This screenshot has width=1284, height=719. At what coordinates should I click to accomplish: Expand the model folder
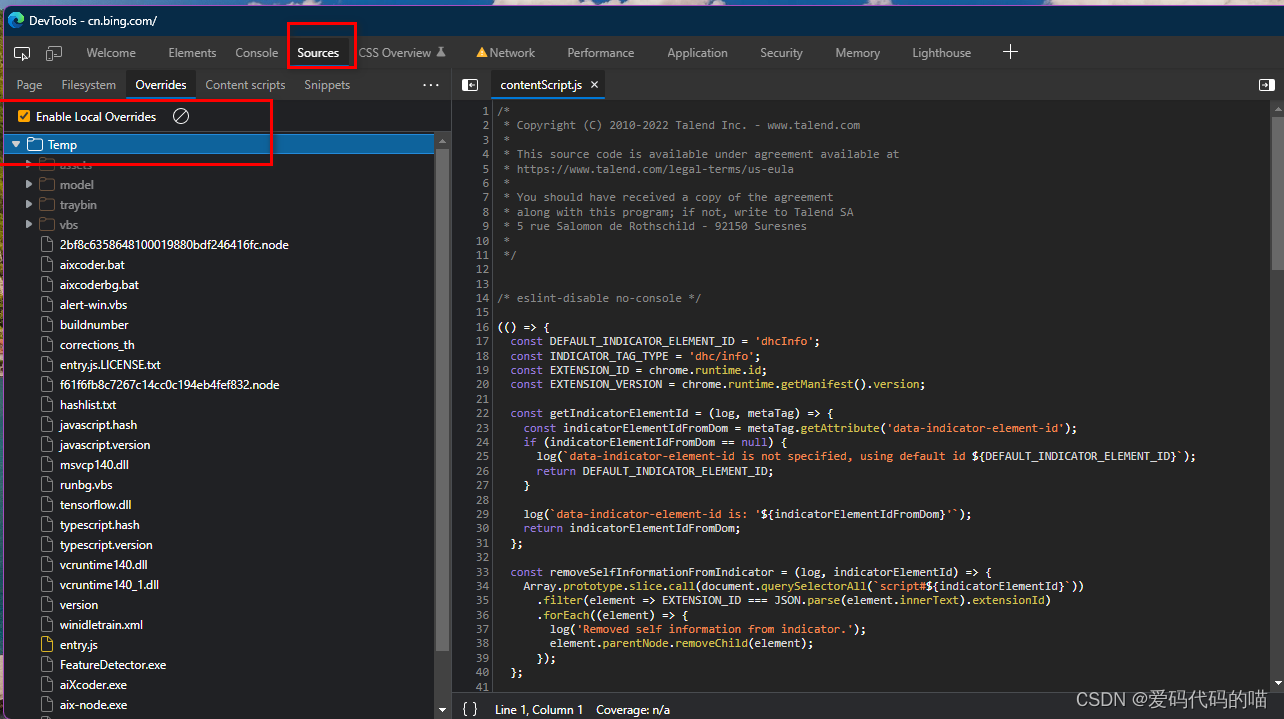pyautogui.click(x=29, y=185)
